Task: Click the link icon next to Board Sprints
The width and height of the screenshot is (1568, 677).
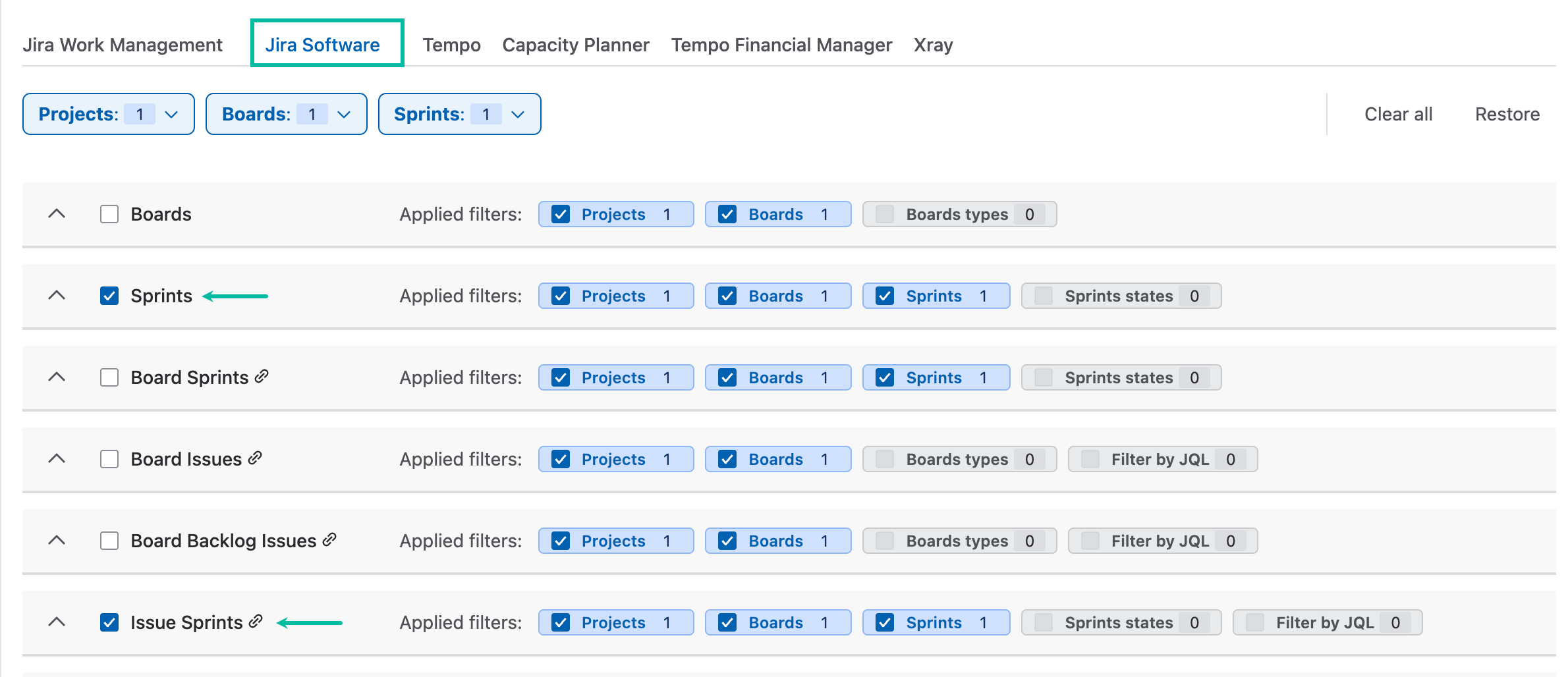Action: [262, 376]
